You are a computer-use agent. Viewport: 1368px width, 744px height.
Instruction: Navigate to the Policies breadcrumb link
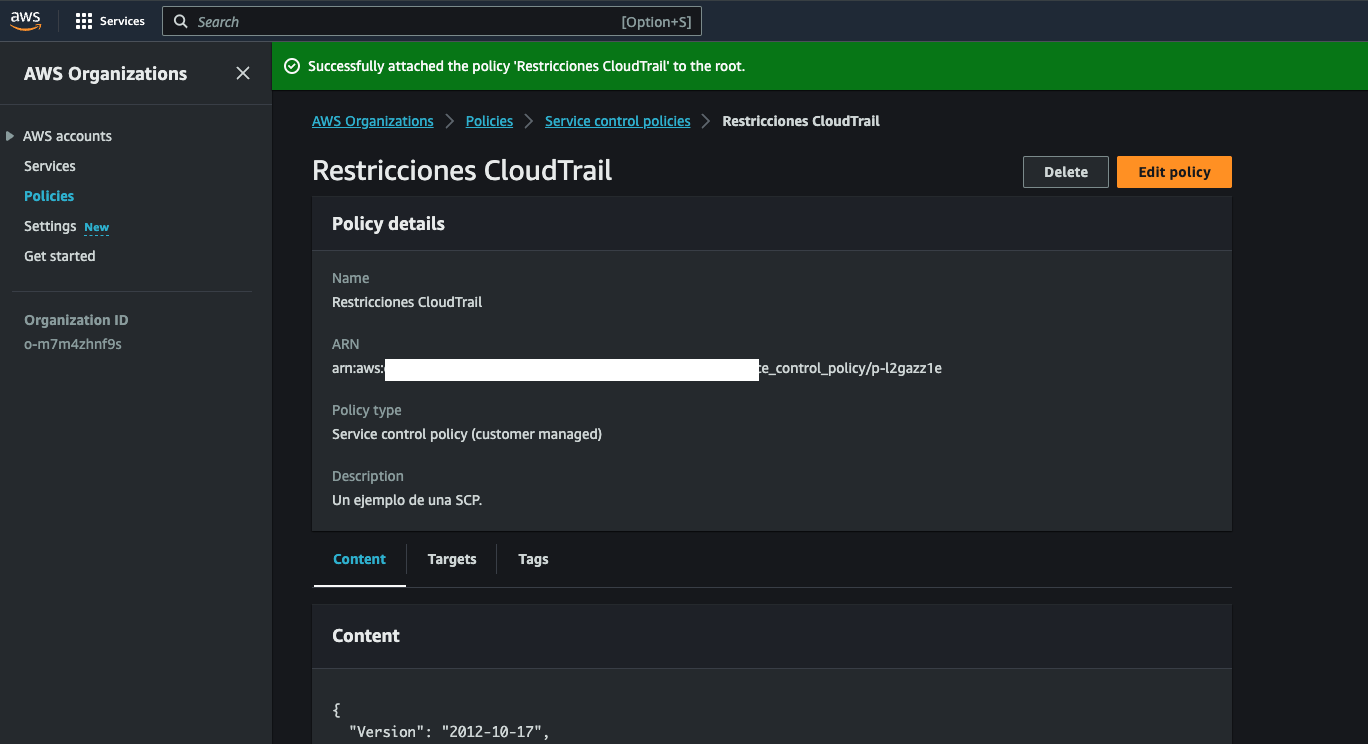[489, 121]
